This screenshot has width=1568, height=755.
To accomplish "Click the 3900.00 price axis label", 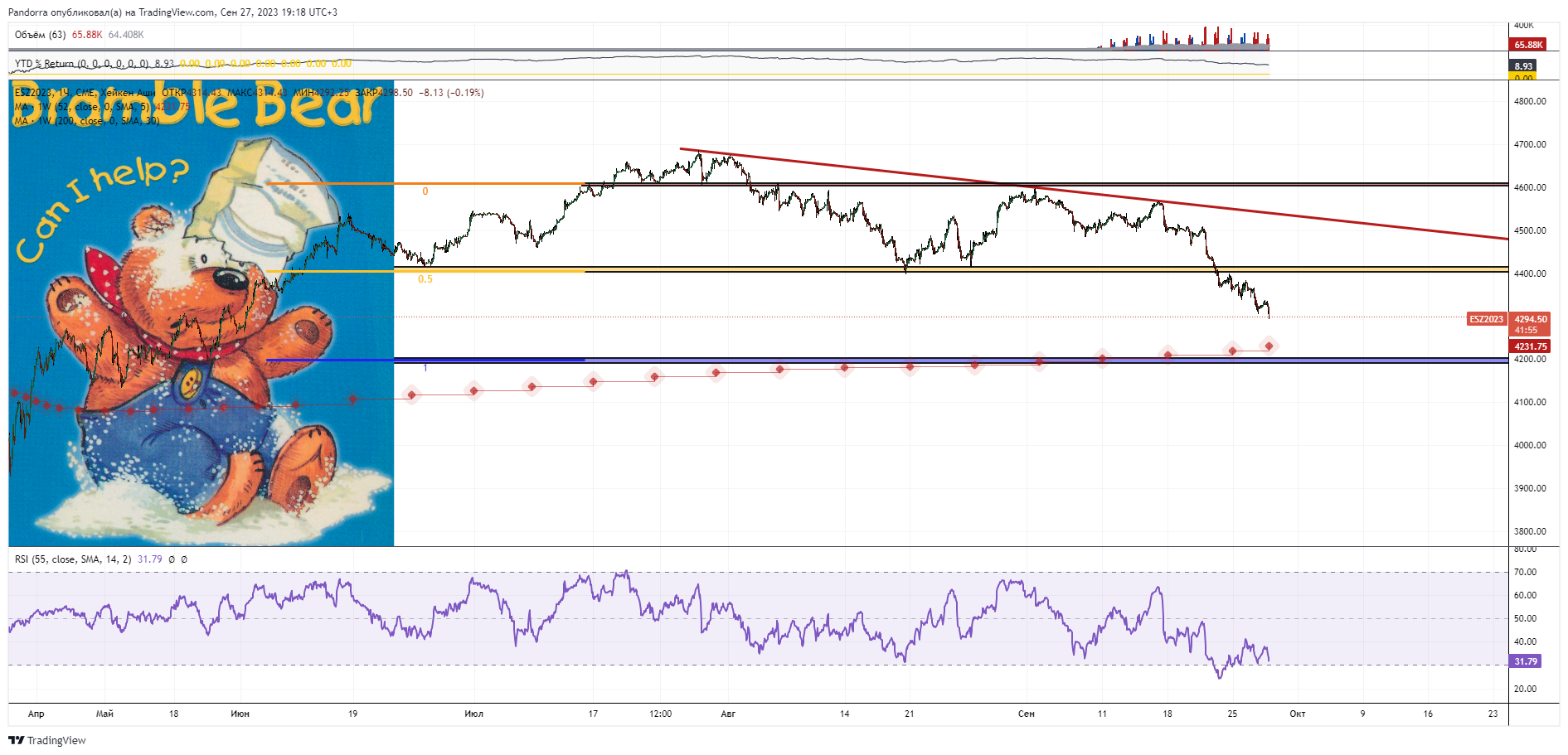I will point(1530,488).
